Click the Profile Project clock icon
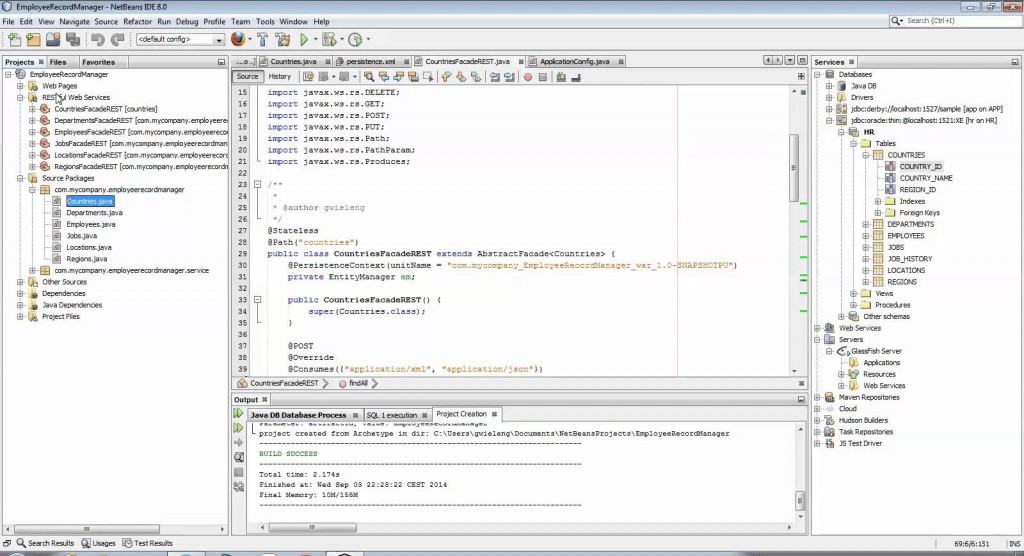1024x556 pixels. 354,40
